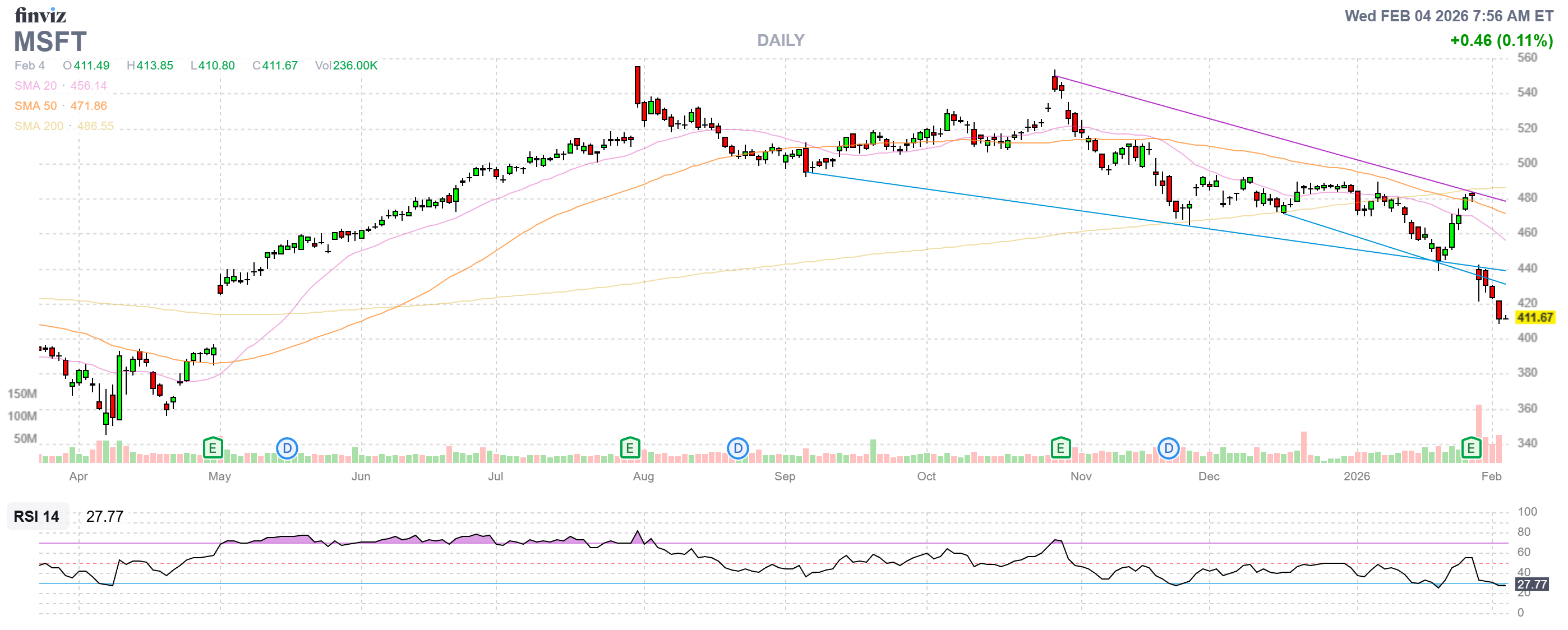1568x630 pixels.
Task: Select the earnings marker near August
Action: (630, 448)
